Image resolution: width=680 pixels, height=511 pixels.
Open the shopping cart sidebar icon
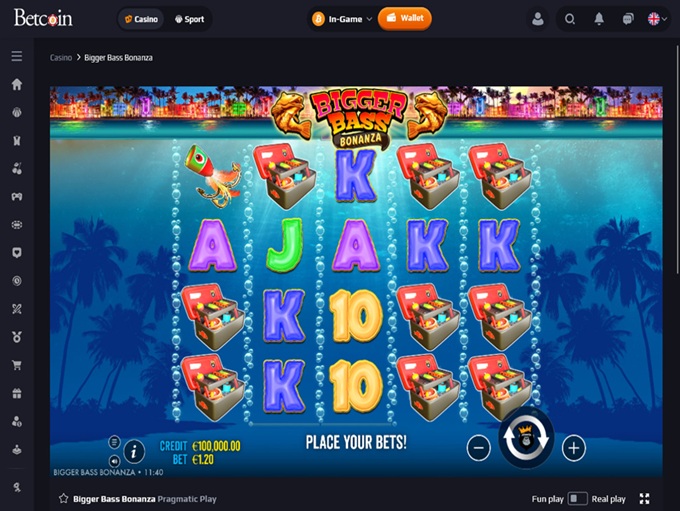tap(17, 365)
